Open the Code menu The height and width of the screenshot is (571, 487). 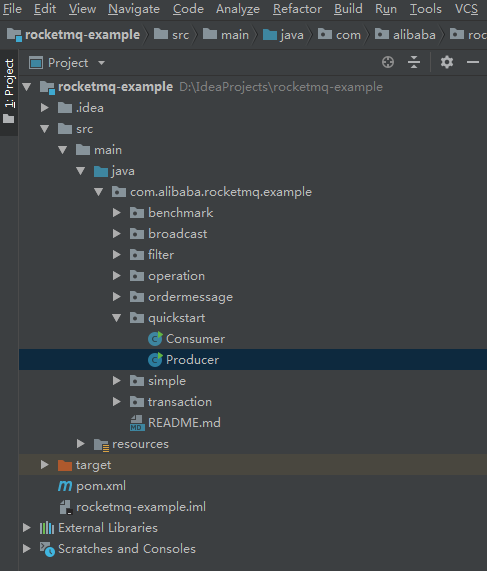coord(188,9)
